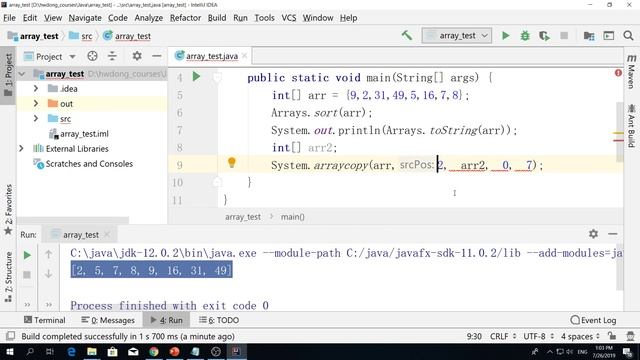Start debugging with the bug icon
This screenshot has width=640, height=360.
coord(525,36)
